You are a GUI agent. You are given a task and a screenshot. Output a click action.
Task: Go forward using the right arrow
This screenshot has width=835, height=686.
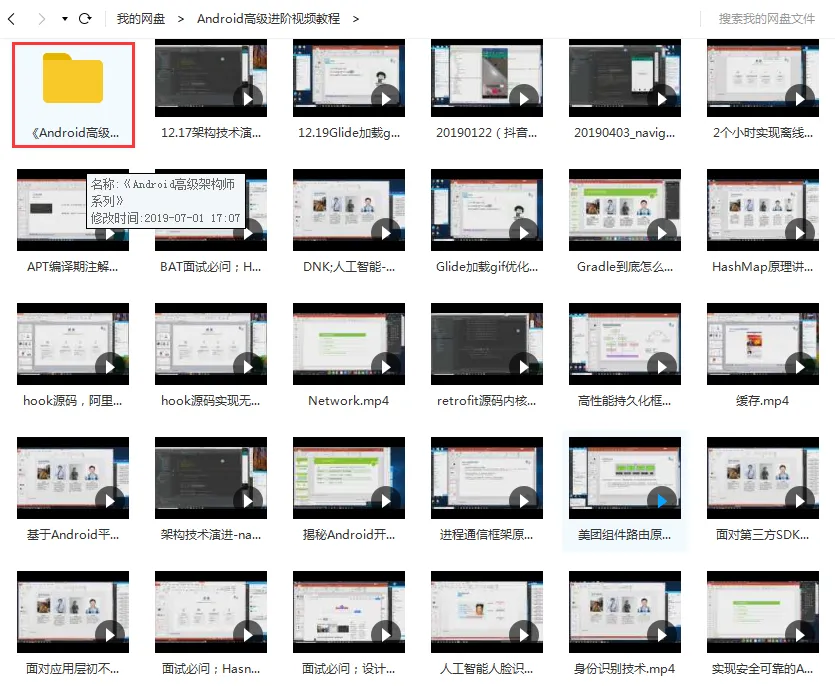(42, 19)
